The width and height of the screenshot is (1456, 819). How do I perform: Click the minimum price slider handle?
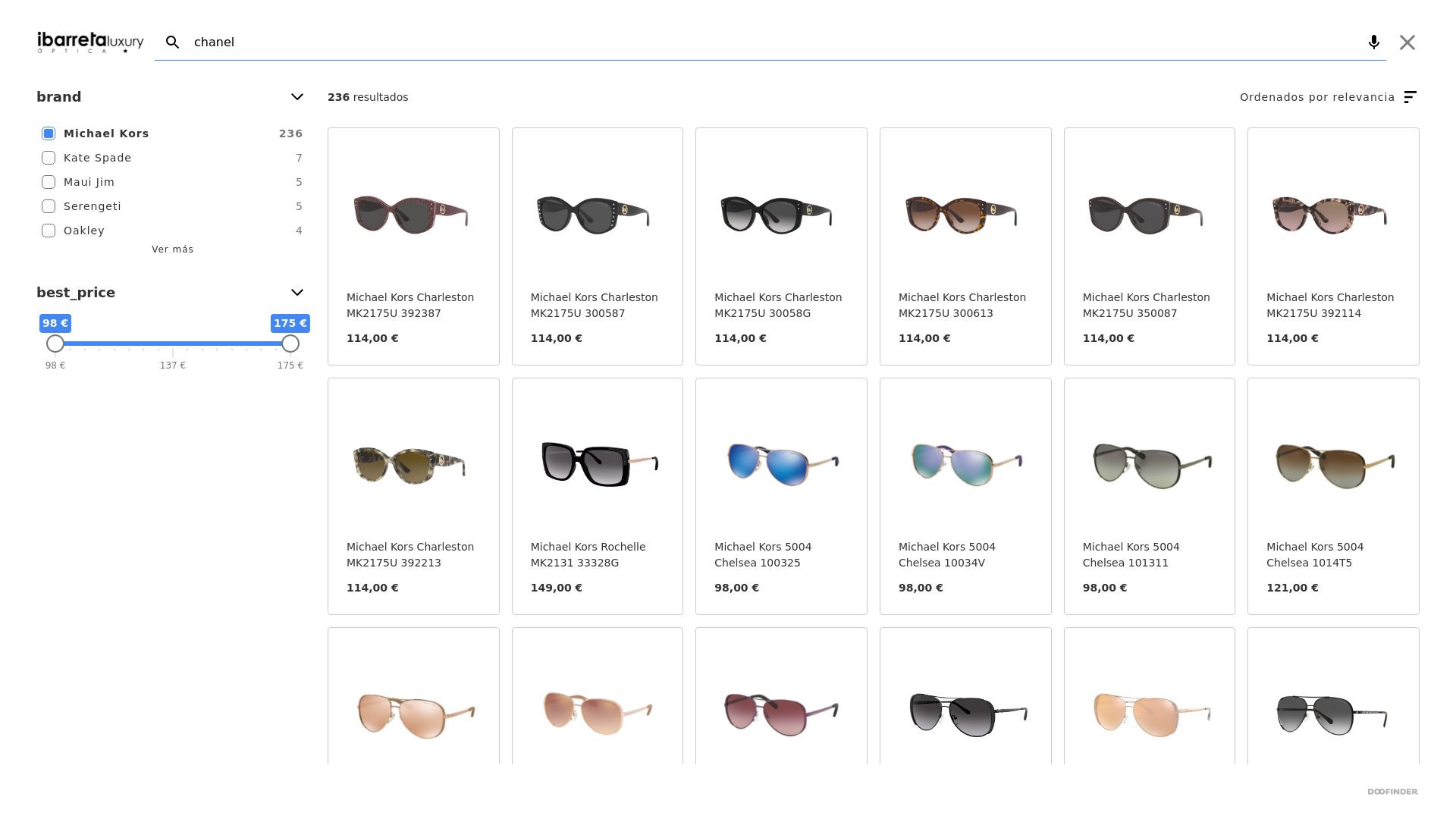click(x=55, y=344)
